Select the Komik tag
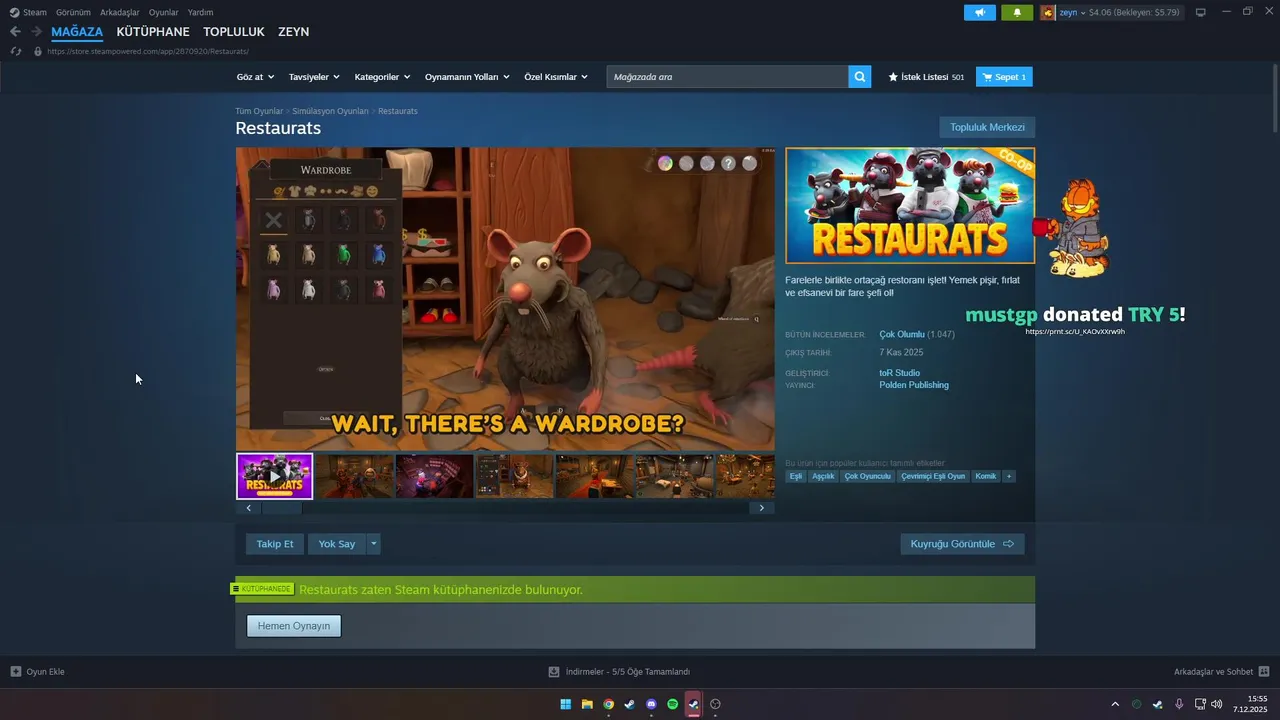 pos(986,476)
